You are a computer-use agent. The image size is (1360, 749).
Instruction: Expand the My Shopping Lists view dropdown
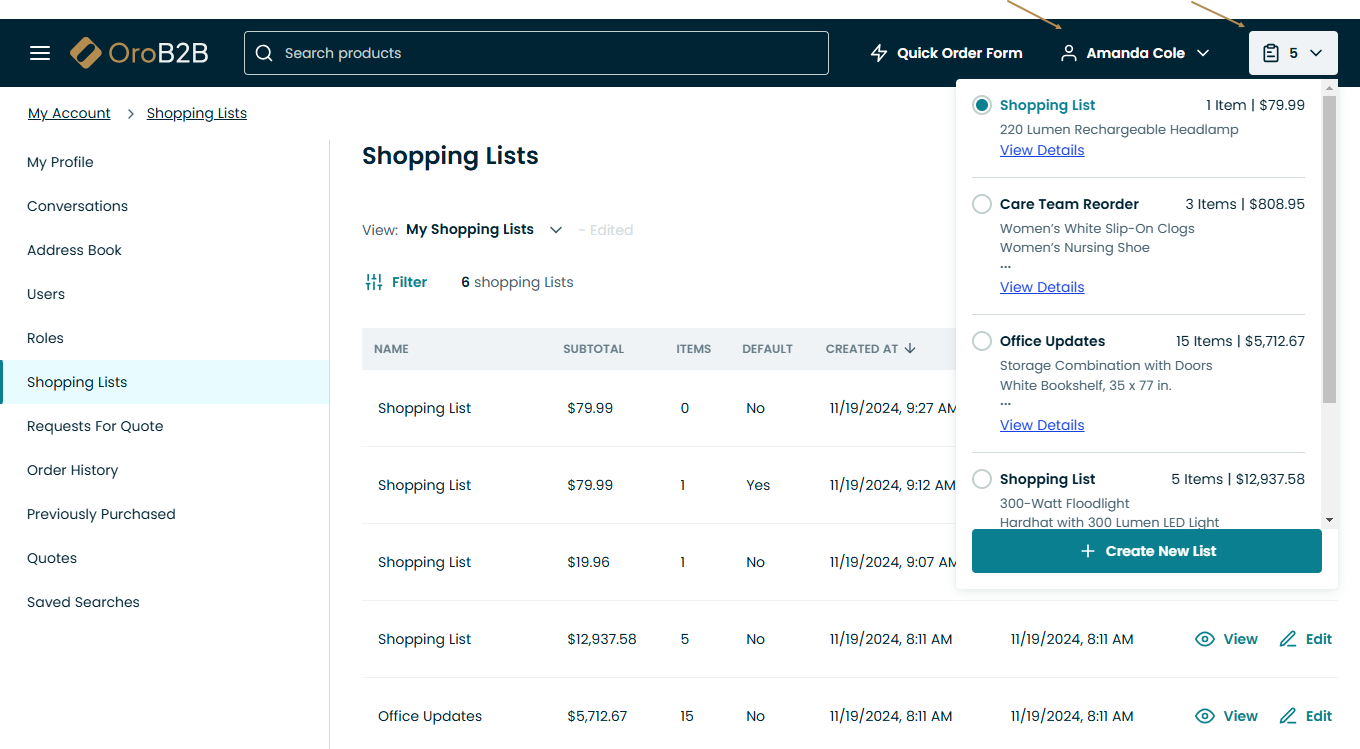click(556, 230)
